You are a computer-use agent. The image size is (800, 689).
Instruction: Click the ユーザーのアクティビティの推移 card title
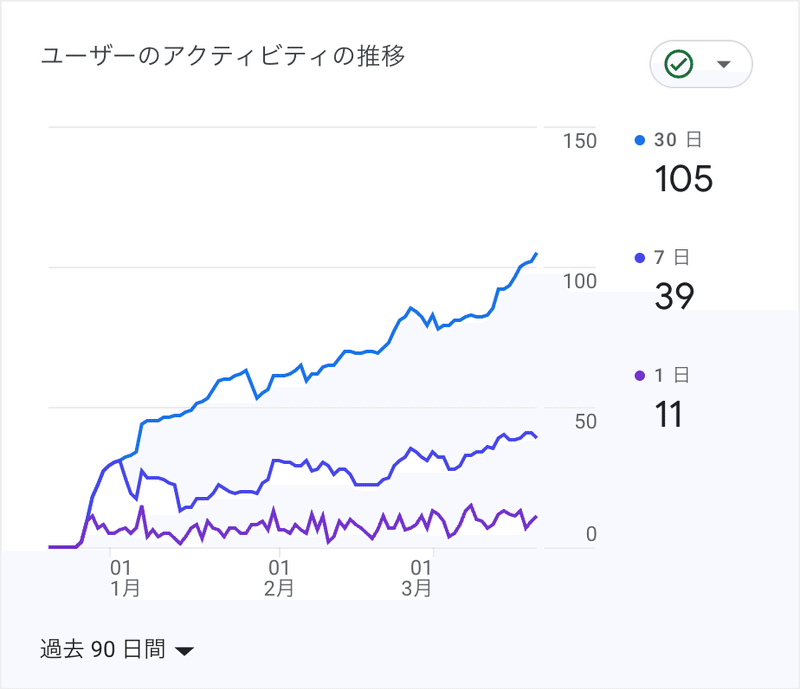[x=222, y=56]
